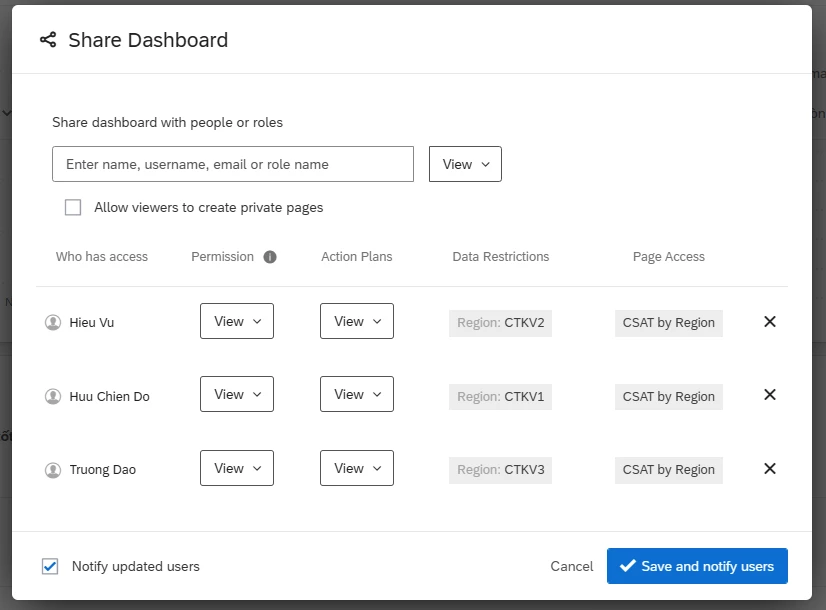Click Save and notify users button

coord(697,566)
